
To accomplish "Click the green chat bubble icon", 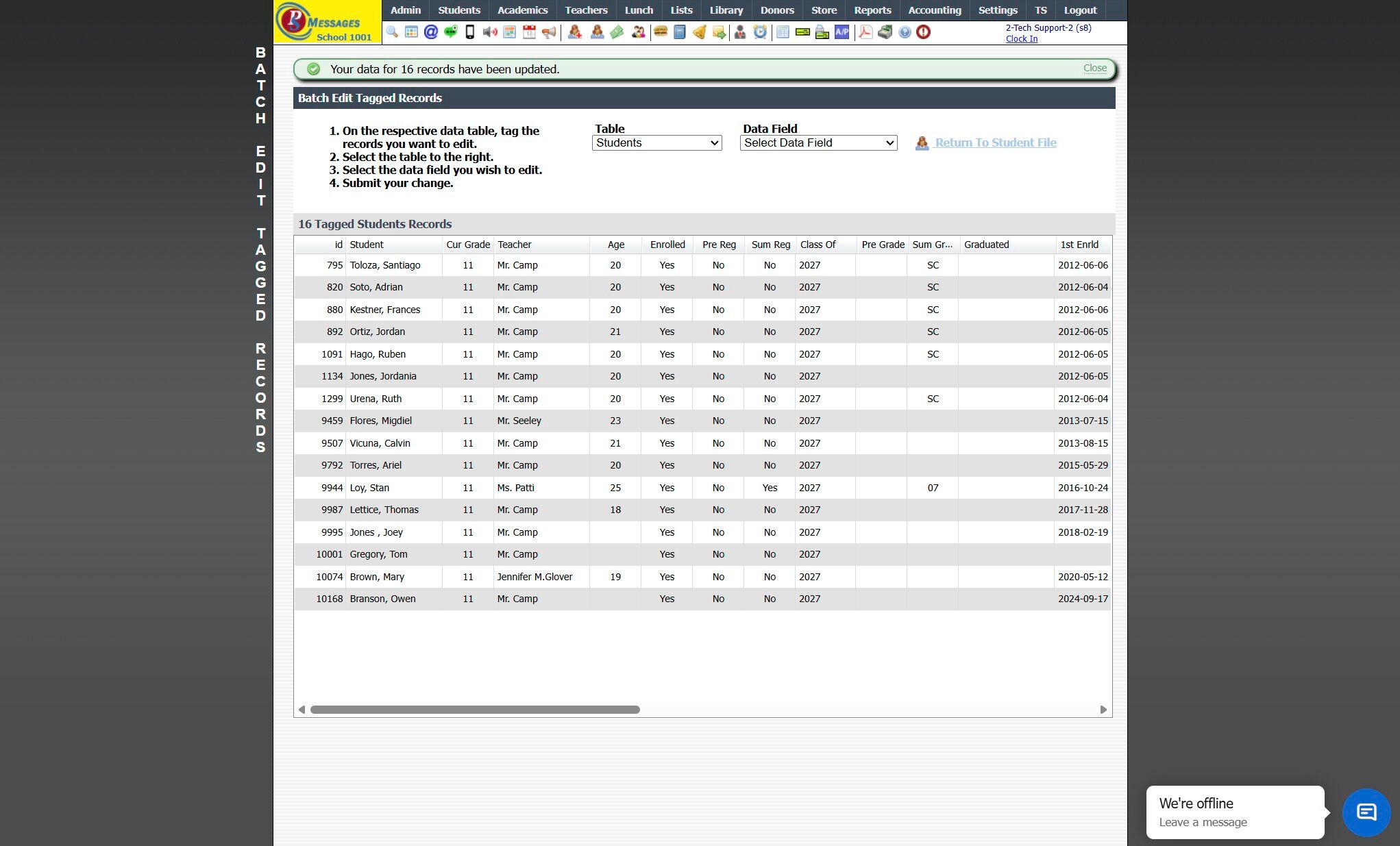I will (x=450, y=32).
